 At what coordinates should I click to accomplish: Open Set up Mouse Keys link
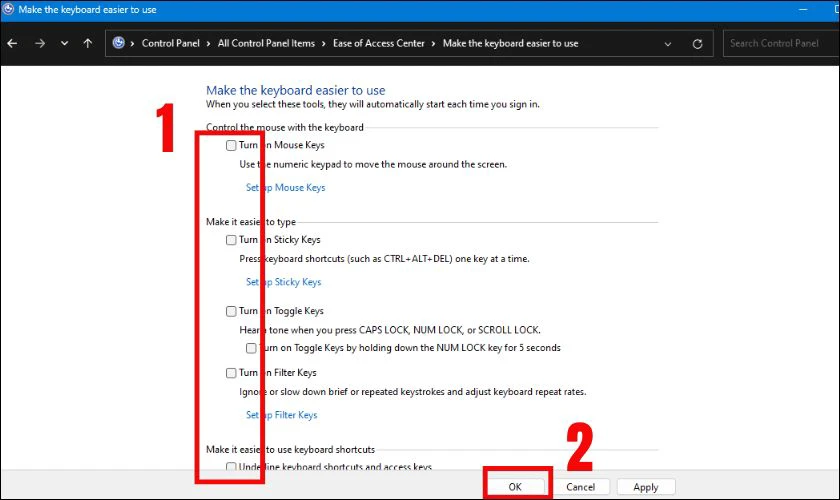pyautogui.click(x=286, y=188)
